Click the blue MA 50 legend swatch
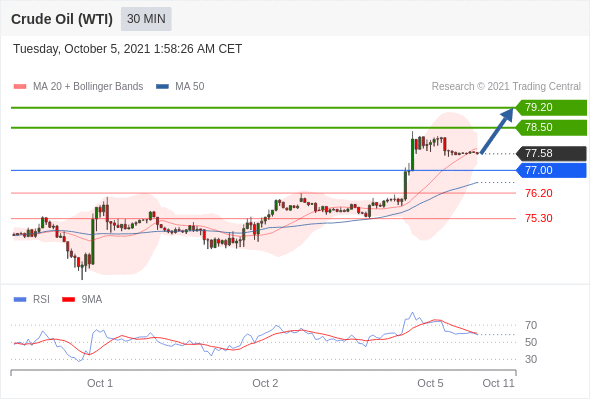This screenshot has height=400, width=590. [x=162, y=87]
